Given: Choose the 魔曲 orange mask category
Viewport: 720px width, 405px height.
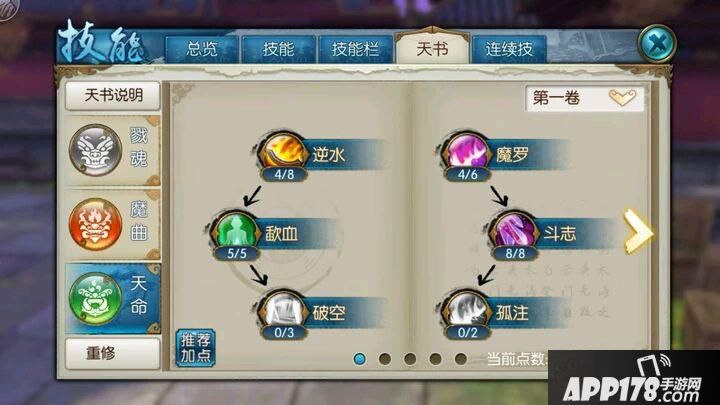Looking at the screenshot, I should (113, 225).
